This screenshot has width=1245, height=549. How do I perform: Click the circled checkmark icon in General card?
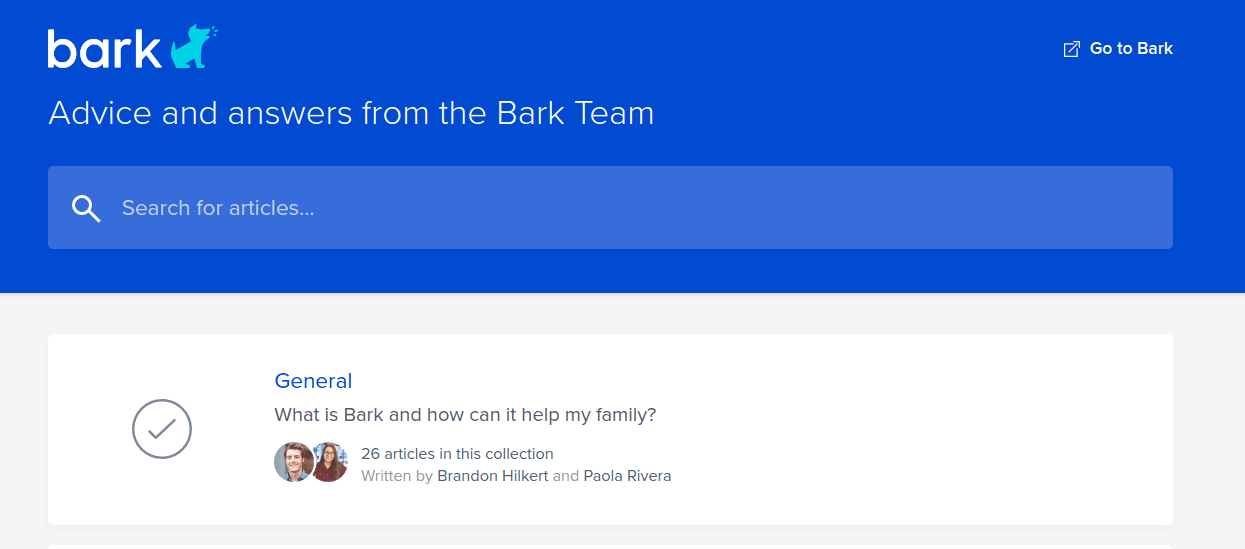coord(162,429)
